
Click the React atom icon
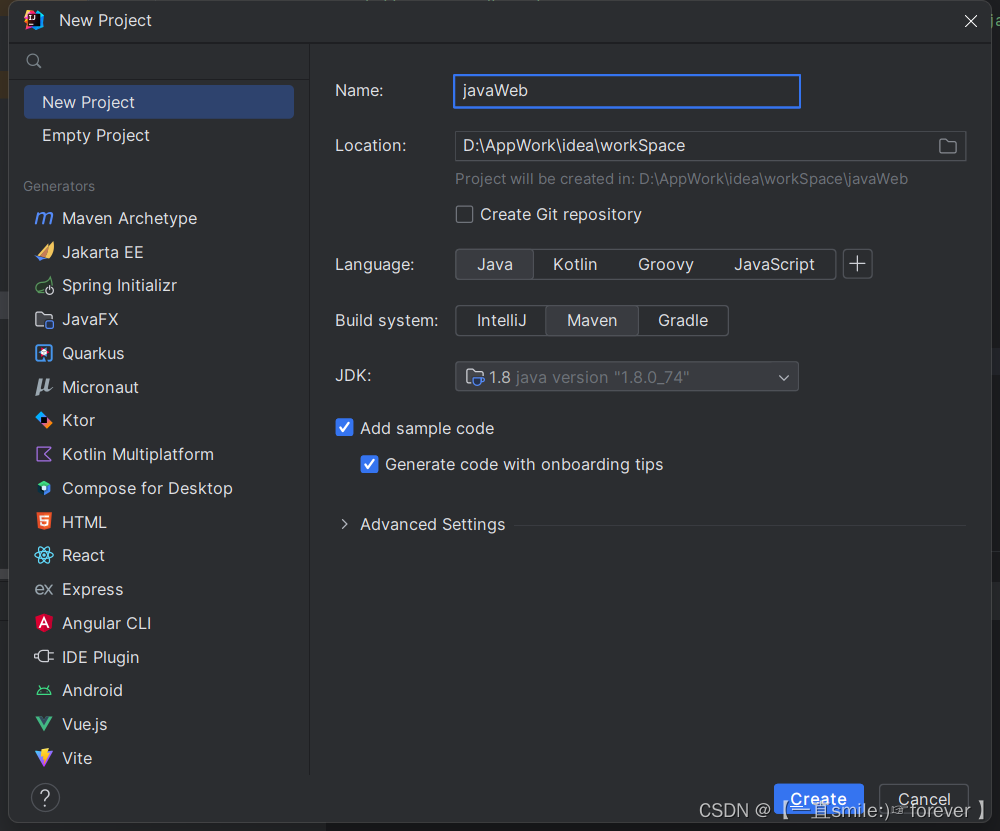(44, 555)
